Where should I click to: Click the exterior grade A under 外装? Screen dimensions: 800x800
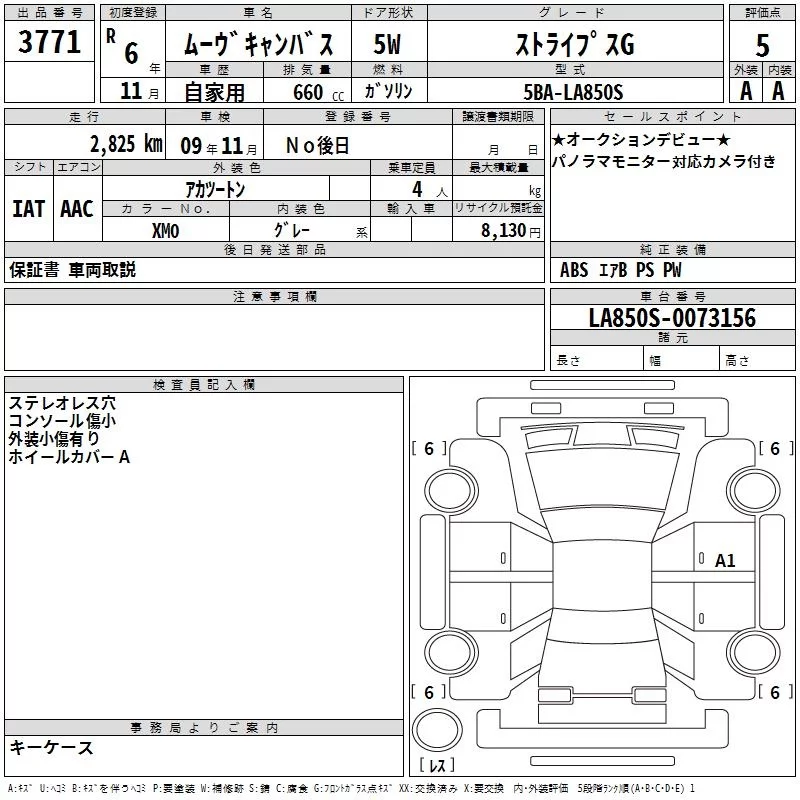pyautogui.click(x=746, y=91)
